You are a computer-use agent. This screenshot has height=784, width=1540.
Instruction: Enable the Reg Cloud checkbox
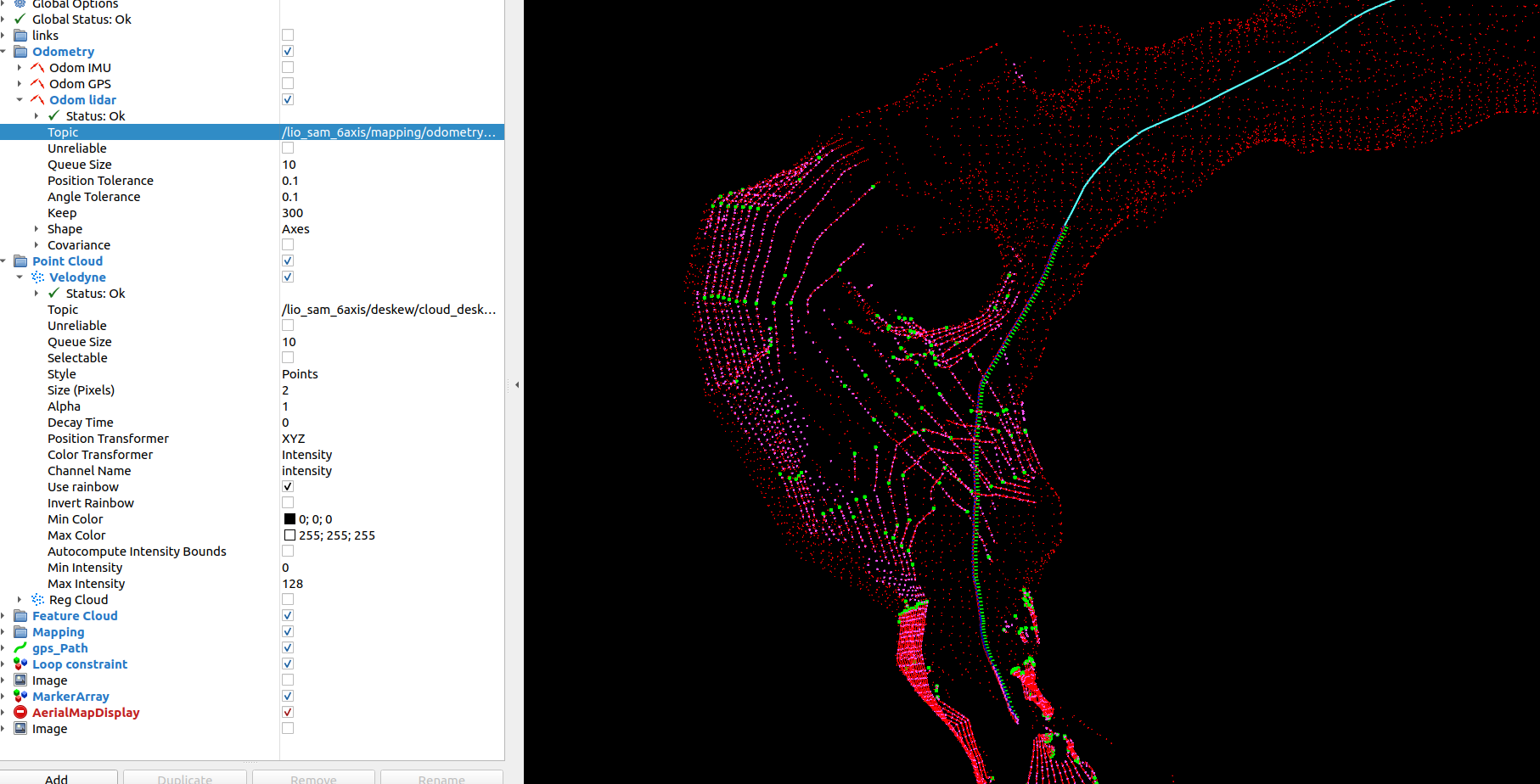[288, 599]
